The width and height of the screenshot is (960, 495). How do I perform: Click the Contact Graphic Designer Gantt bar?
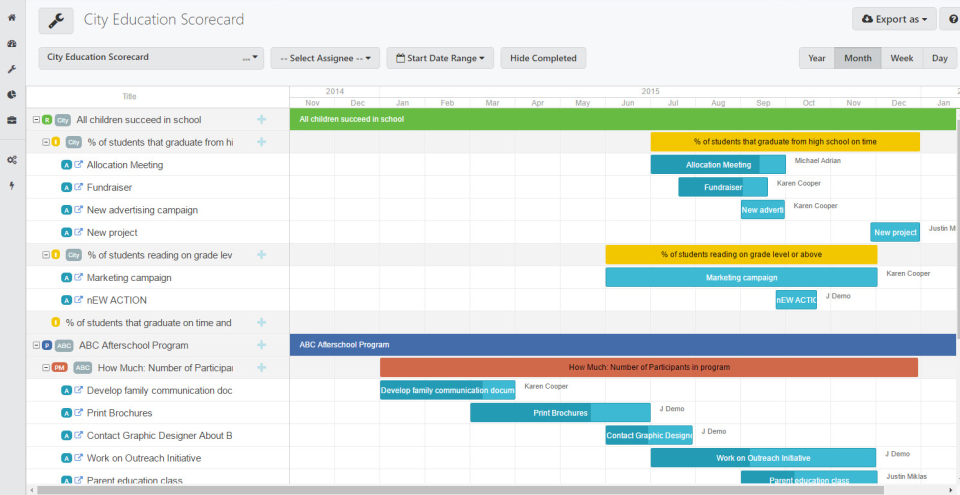649,436
